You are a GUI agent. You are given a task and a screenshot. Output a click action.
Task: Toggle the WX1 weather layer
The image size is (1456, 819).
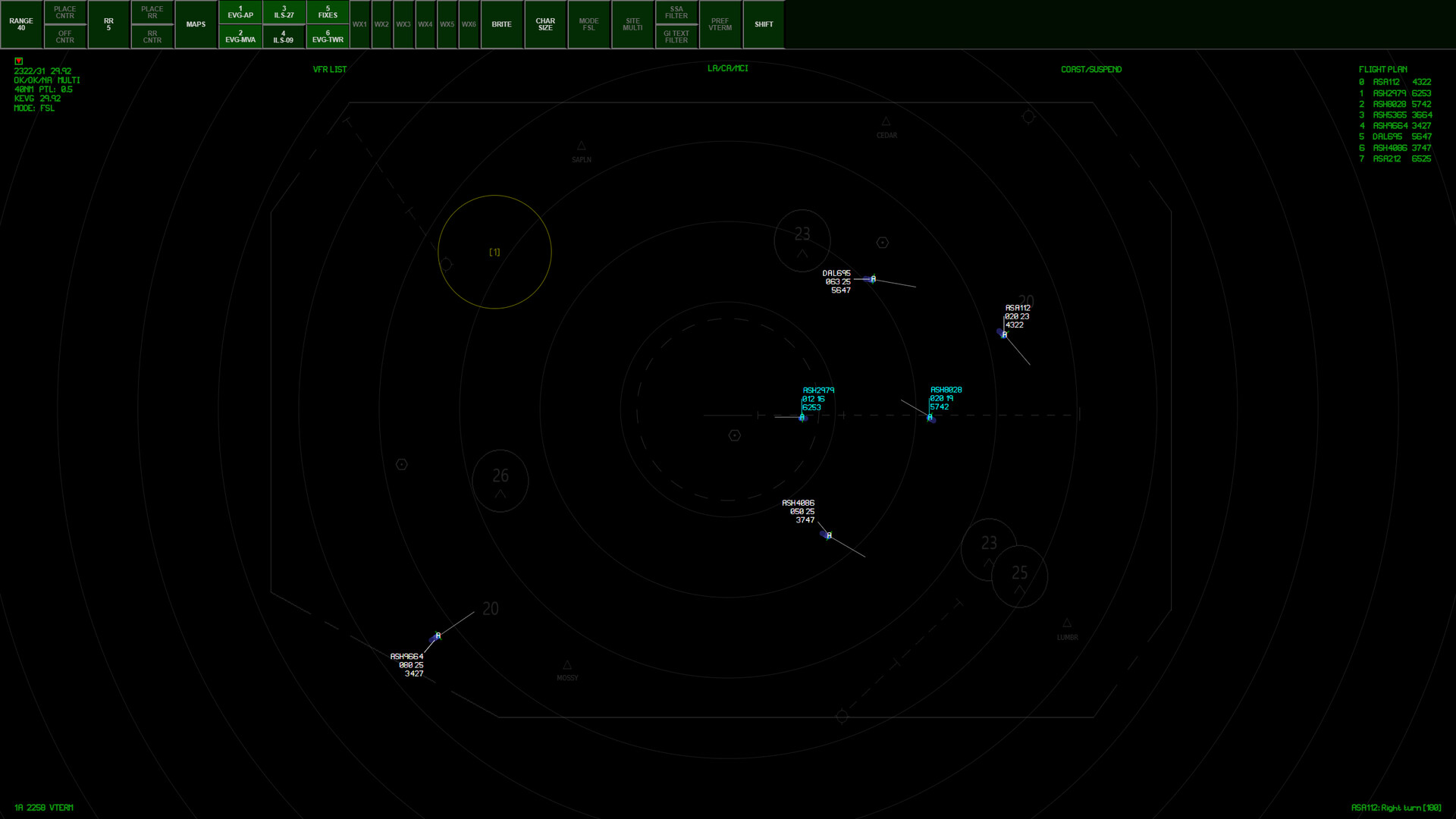(360, 24)
